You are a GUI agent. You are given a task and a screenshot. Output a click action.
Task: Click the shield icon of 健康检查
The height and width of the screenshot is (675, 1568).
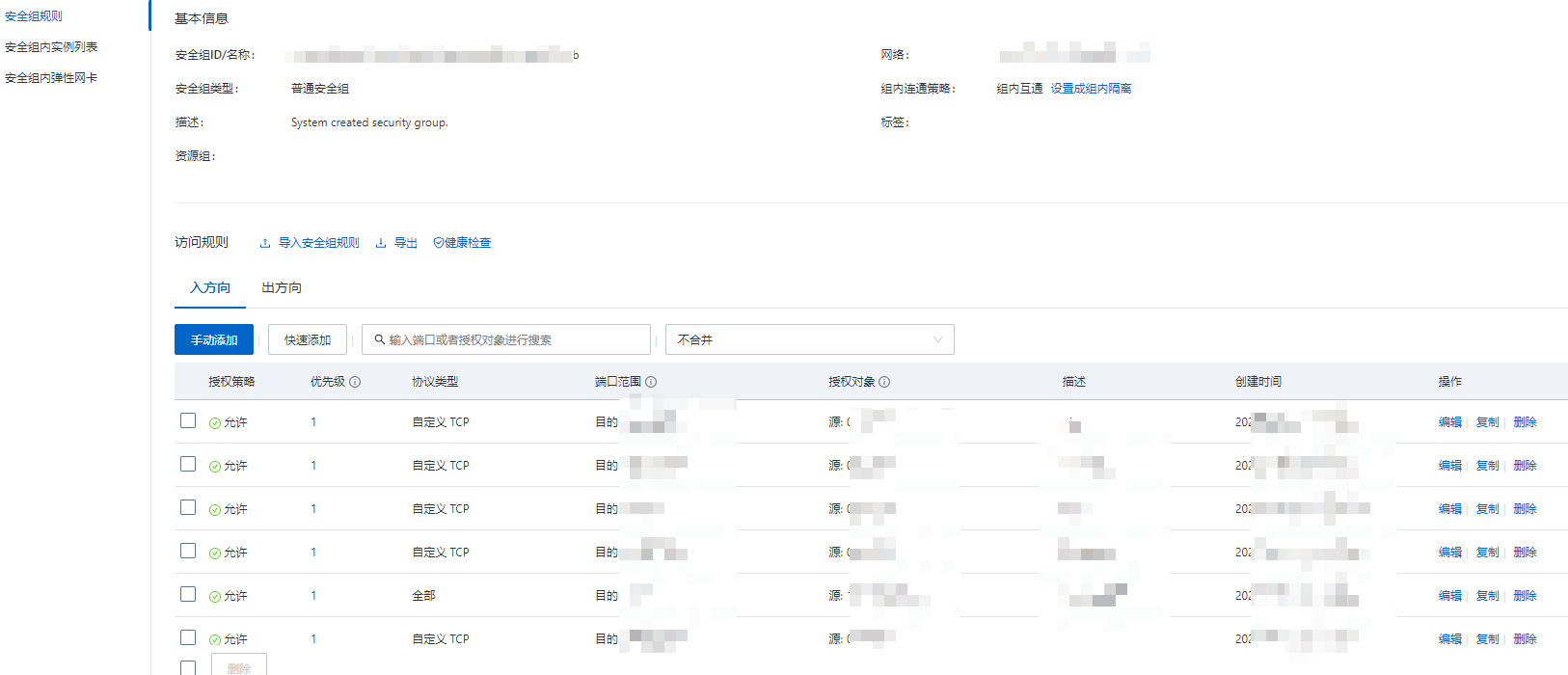(439, 243)
